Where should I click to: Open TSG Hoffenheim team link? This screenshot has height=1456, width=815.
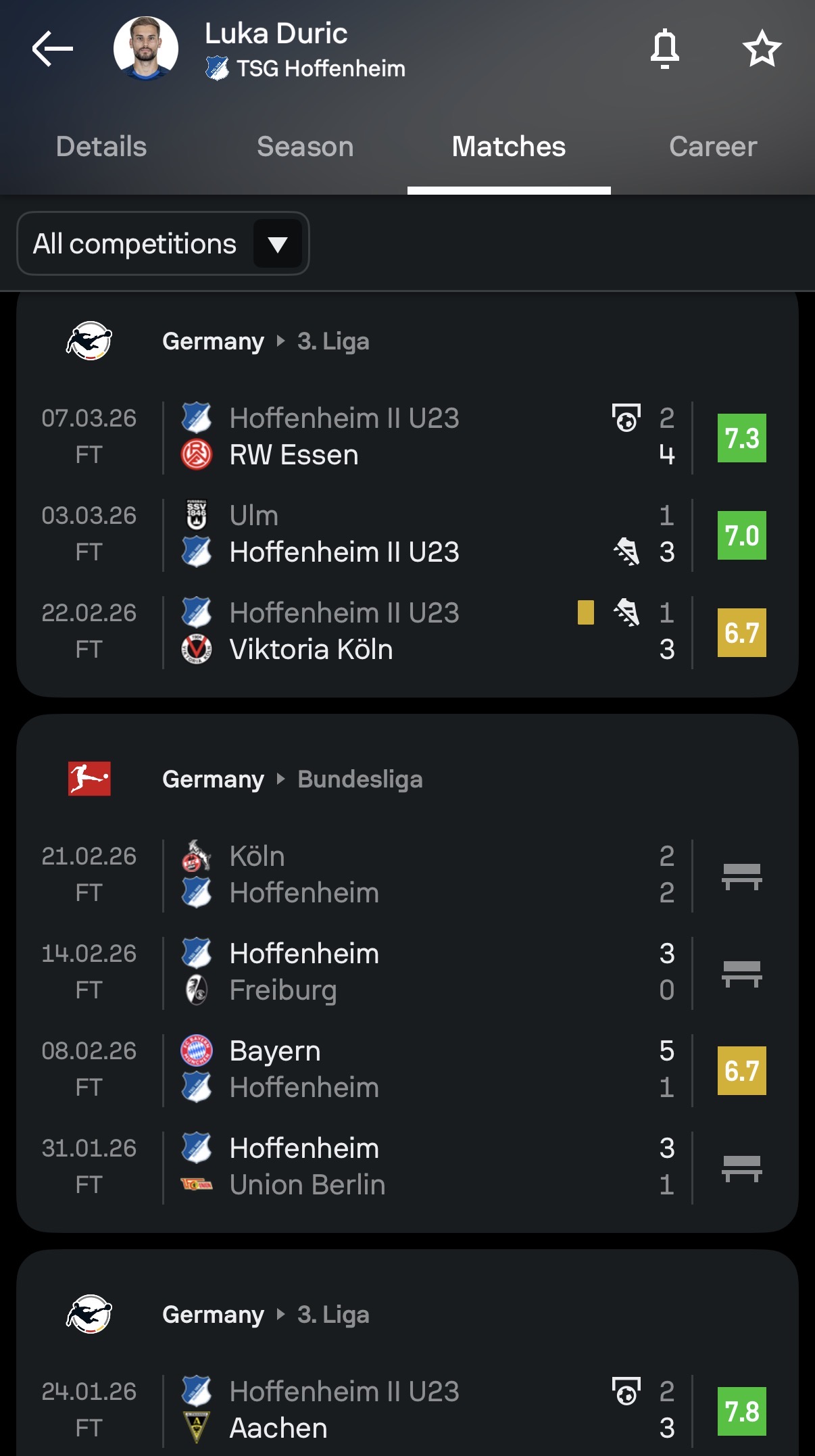305,68
